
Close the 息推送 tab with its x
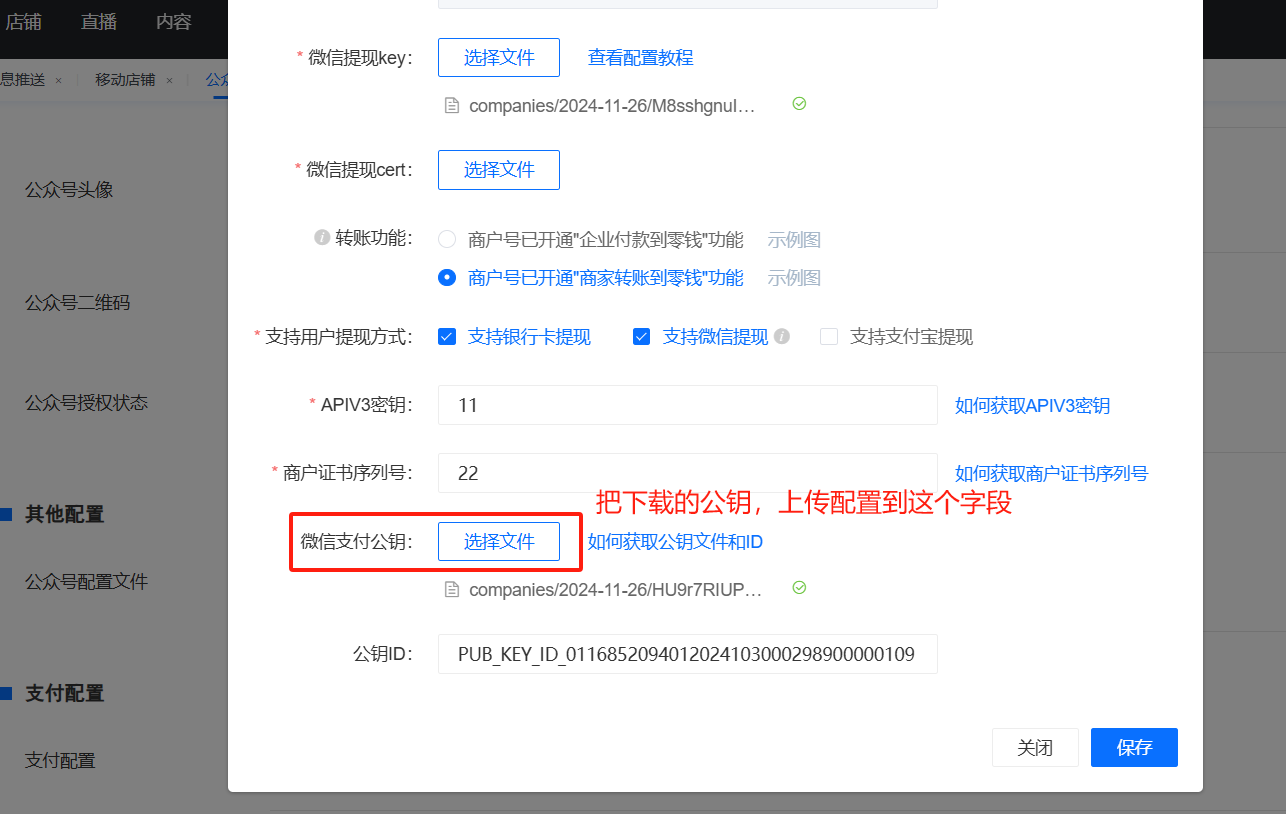(59, 80)
